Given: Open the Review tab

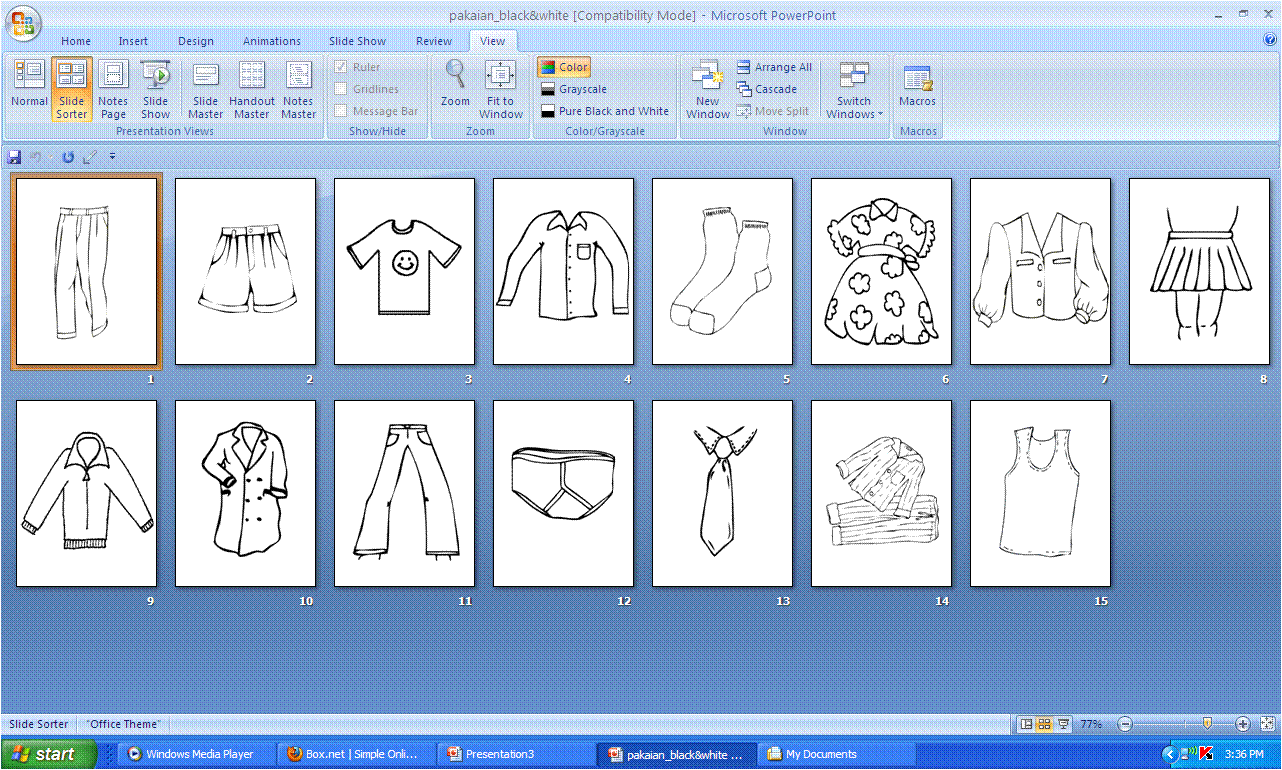Looking at the screenshot, I should pos(434,41).
